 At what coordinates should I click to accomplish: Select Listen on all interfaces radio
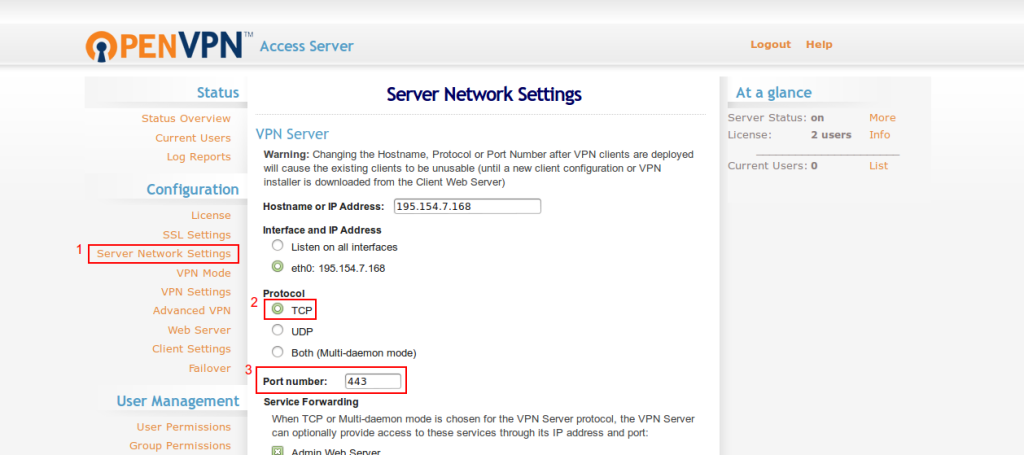[x=278, y=246]
